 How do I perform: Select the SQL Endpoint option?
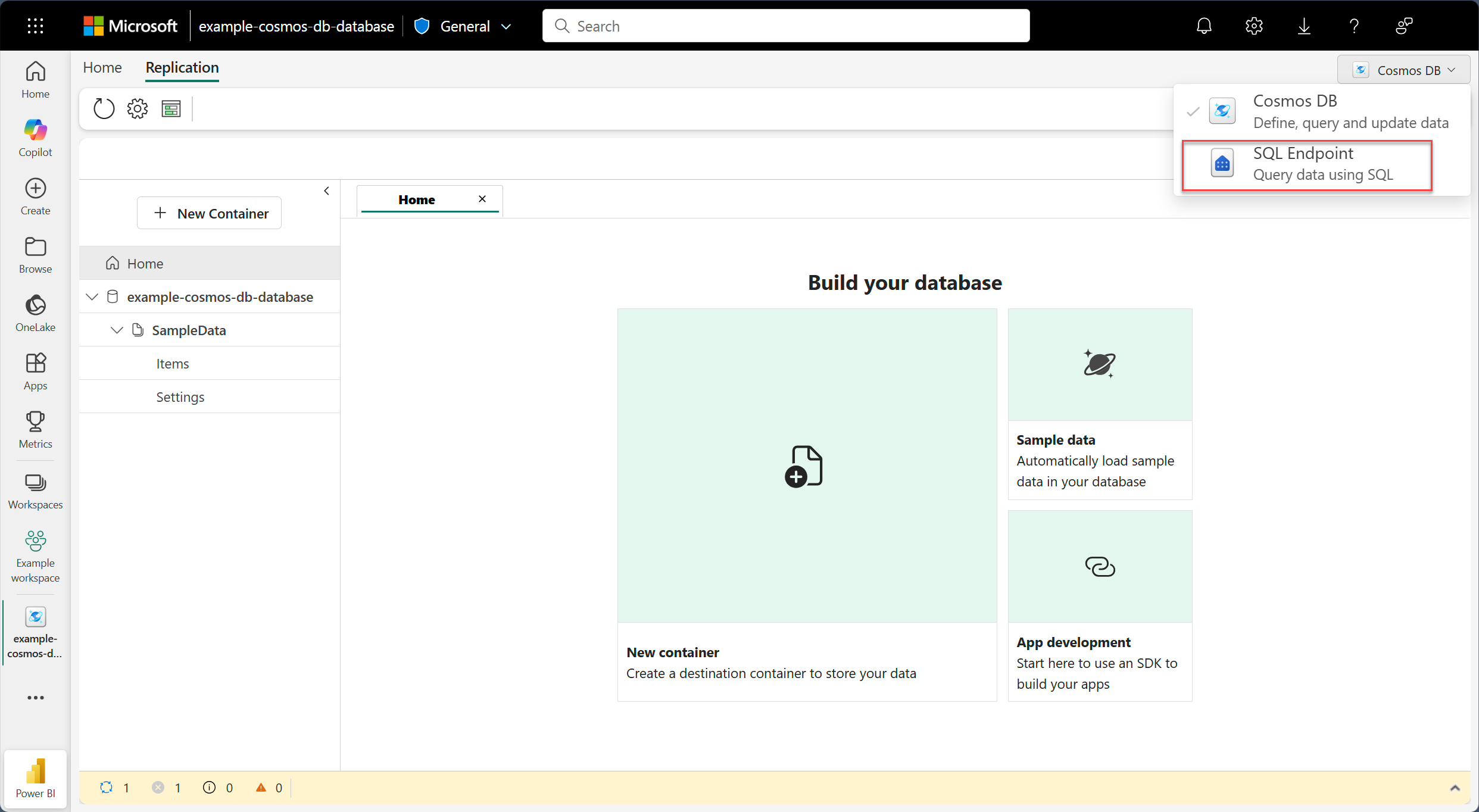click(1307, 165)
